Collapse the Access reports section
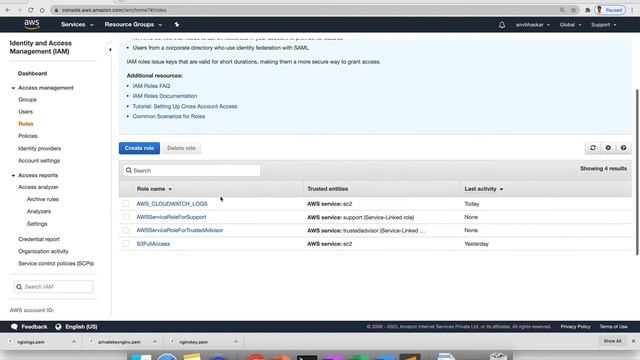Viewport: 640px width, 360px height. pyautogui.click(x=13, y=175)
